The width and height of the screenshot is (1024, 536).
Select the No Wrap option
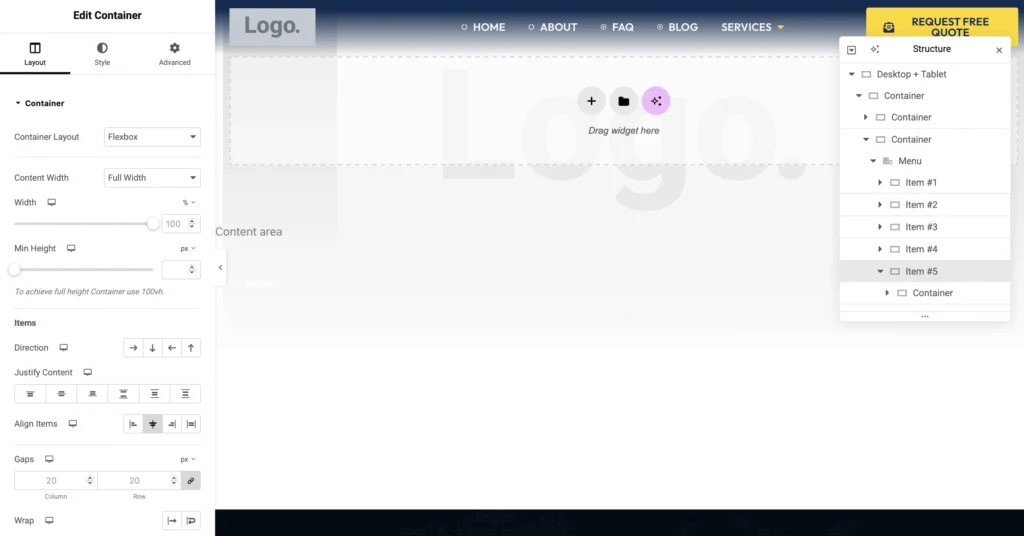[x=172, y=521]
